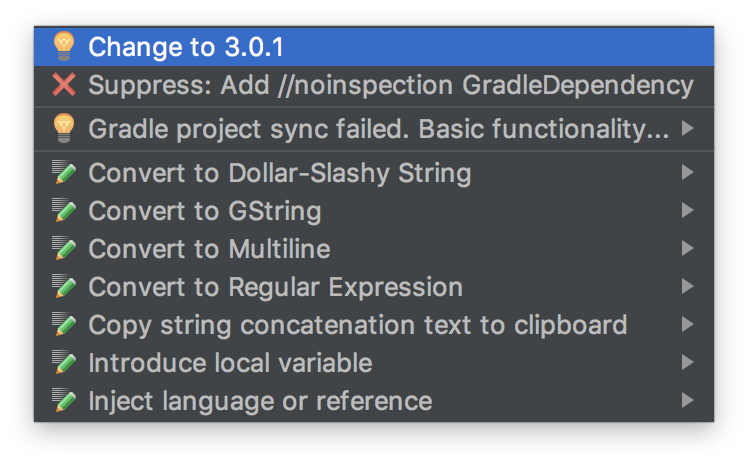Expand submenu arrow for Convert to GString
Viewport: 748px width, 464px height.
tap(687, 210)
